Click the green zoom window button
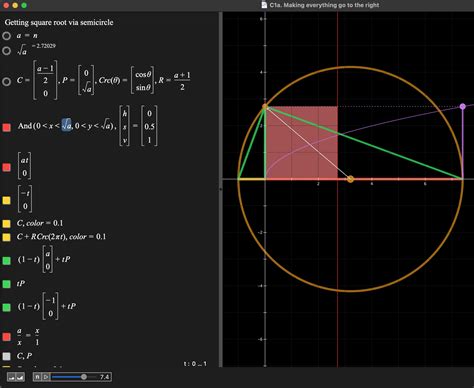This screenshot has height=388, width=474. tap(24, 5)
